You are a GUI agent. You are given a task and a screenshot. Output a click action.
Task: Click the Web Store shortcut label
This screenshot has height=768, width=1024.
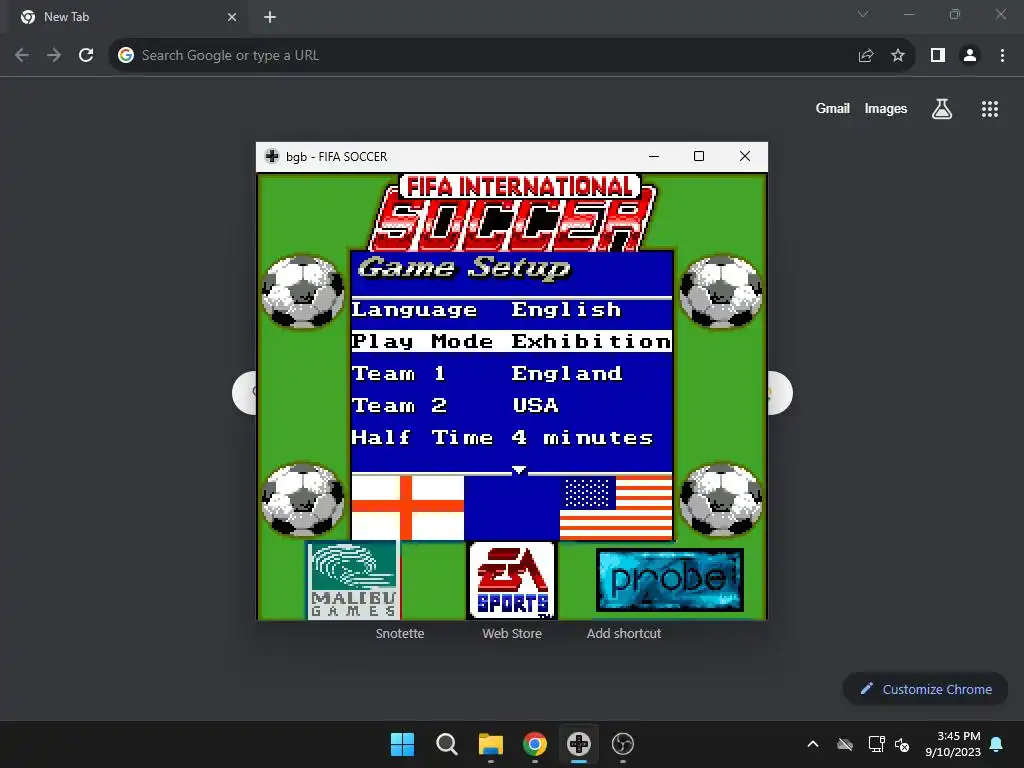[512, 633]
